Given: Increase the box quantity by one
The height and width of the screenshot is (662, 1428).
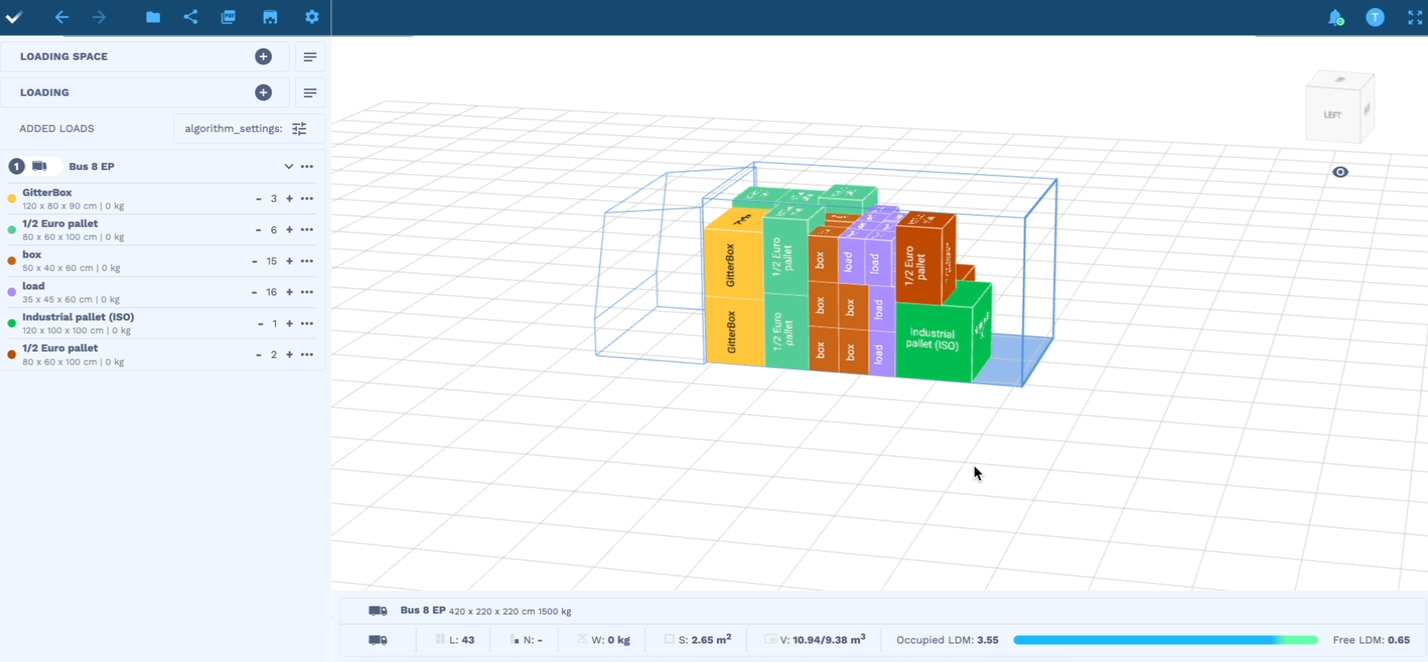Looking at the screenshot, I should tap(290, 261).
